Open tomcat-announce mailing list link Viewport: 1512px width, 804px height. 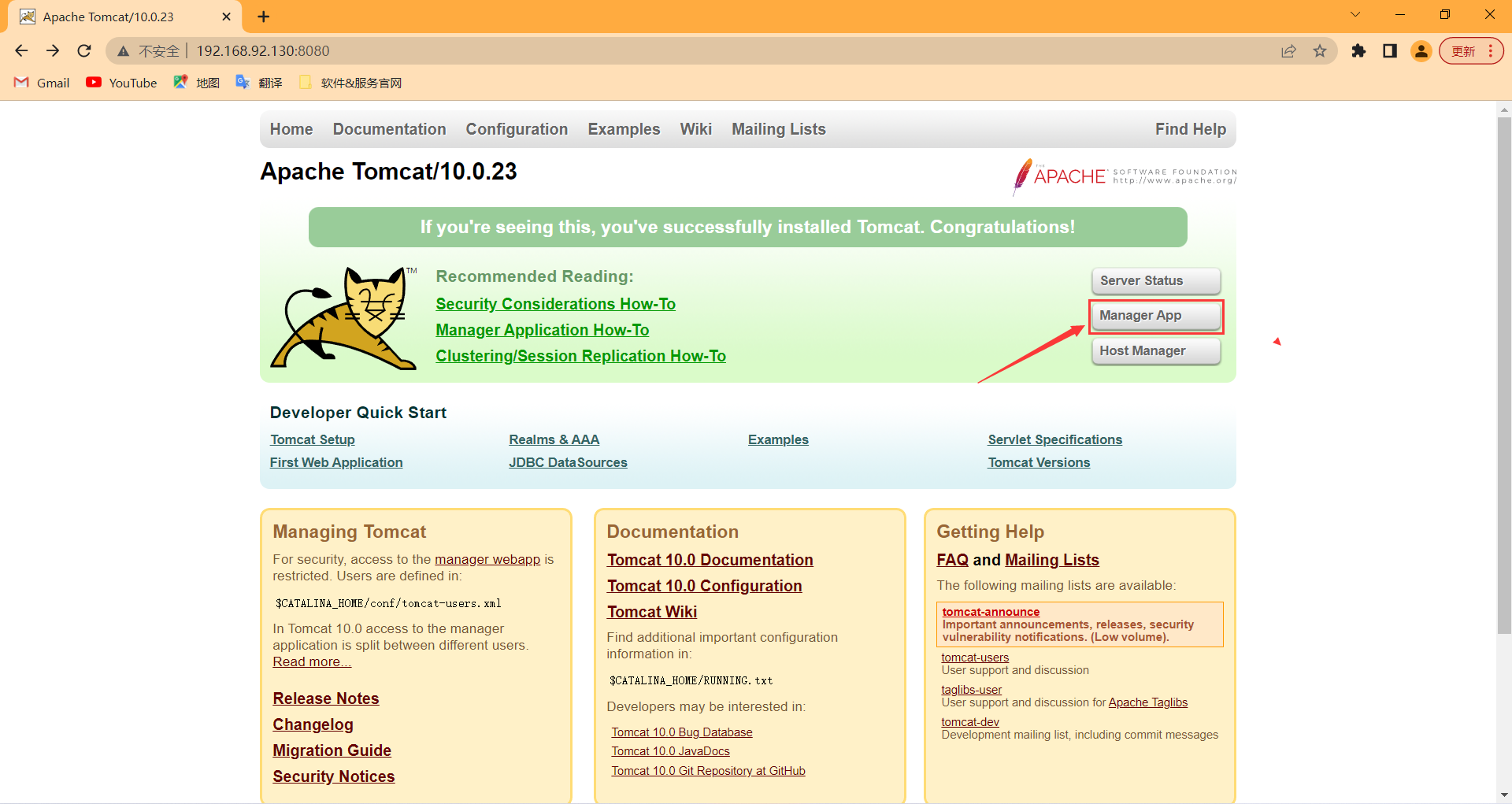pyautogui.click(x=991, y=612)
